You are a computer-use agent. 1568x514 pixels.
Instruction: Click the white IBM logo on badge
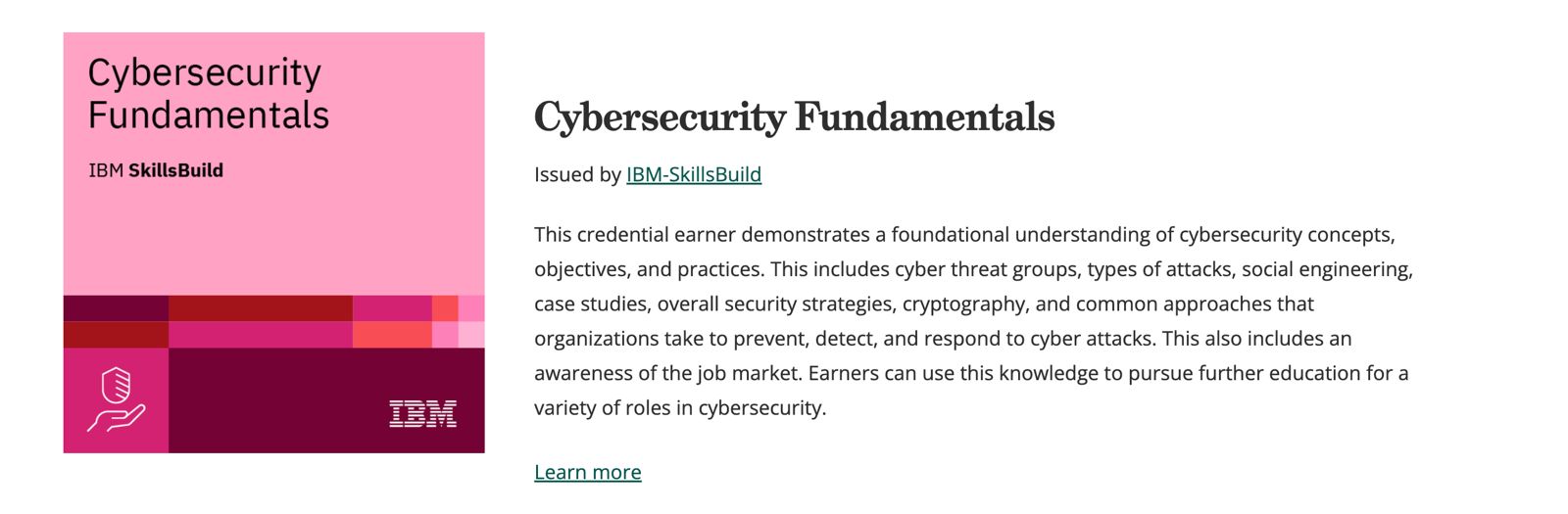coord(422,414)
